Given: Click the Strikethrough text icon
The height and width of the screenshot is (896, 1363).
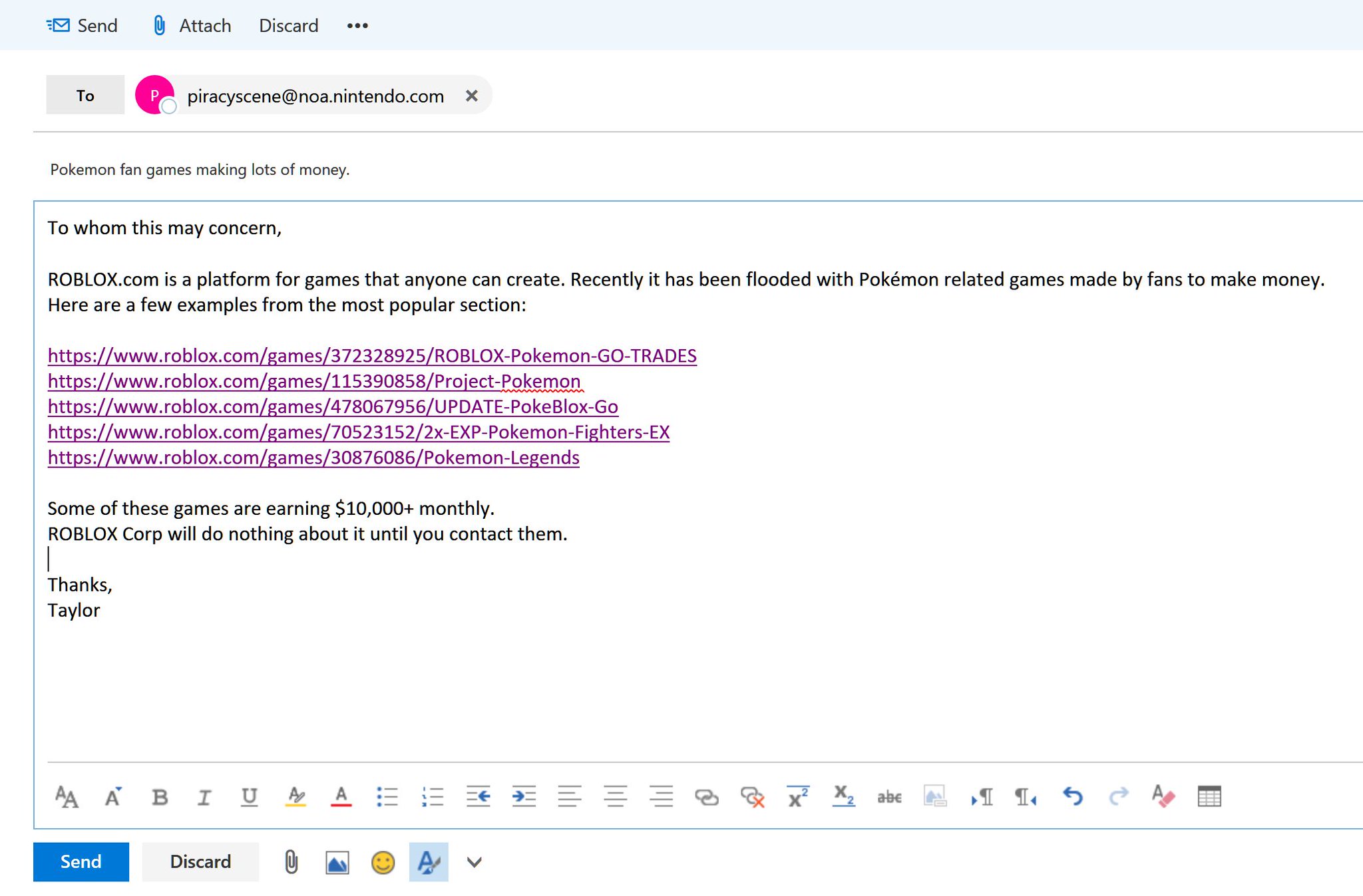Looking at the screenshot, I should (x=889, y=796).
